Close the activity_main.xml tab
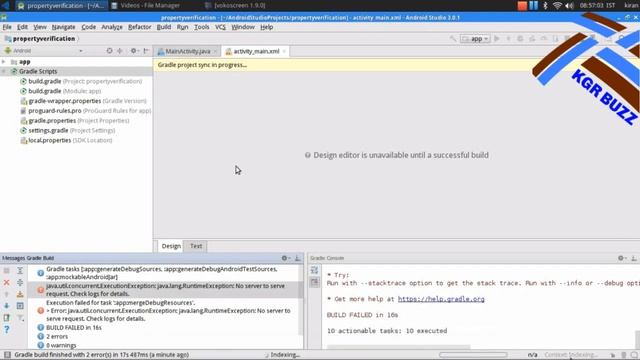This screenshot has width=640, height=360. (284, 51)
